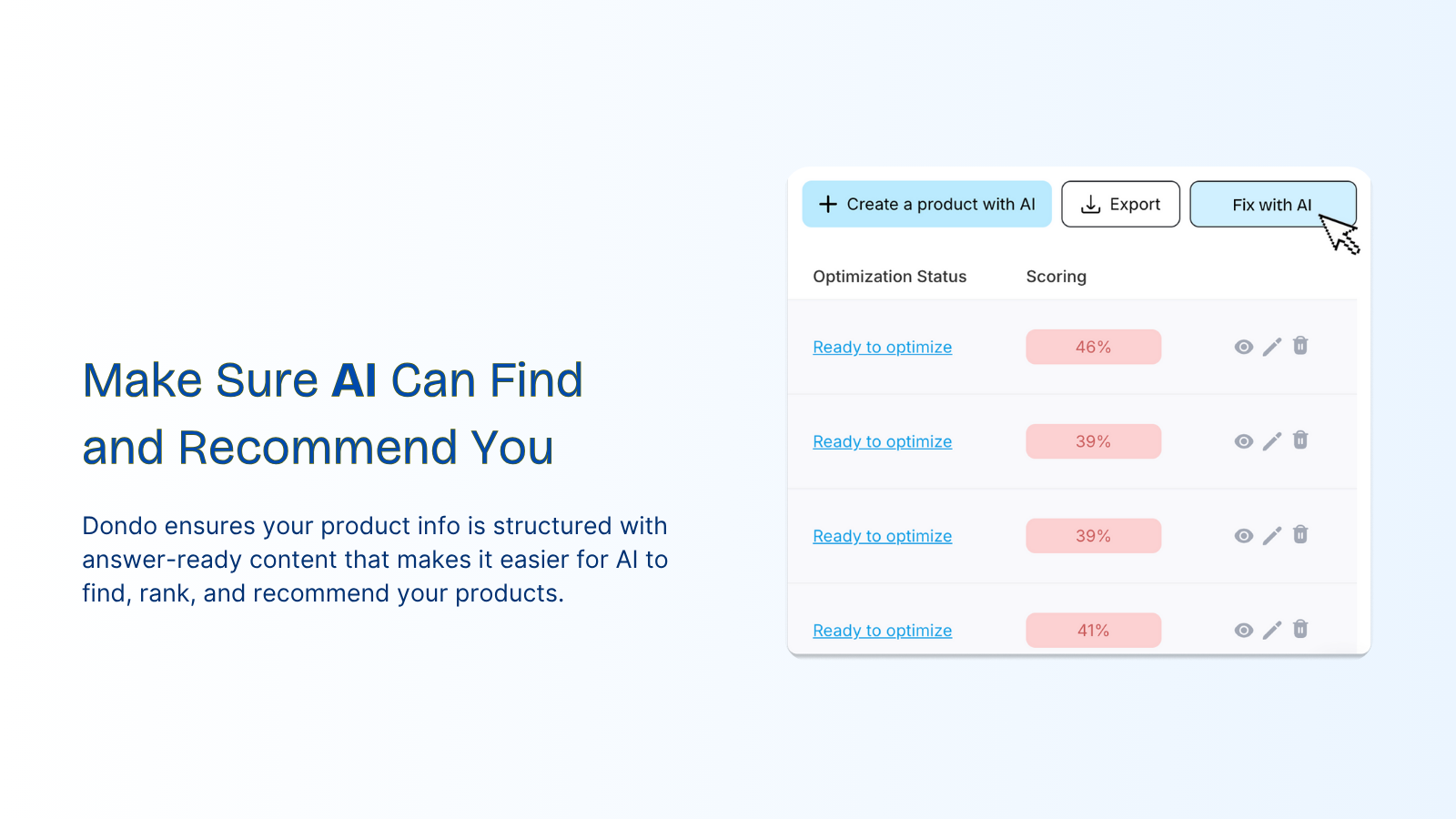Click the view eye icon for 46% row
This screenshot has width=1456, height=819.
click(x=1243, y=347)
